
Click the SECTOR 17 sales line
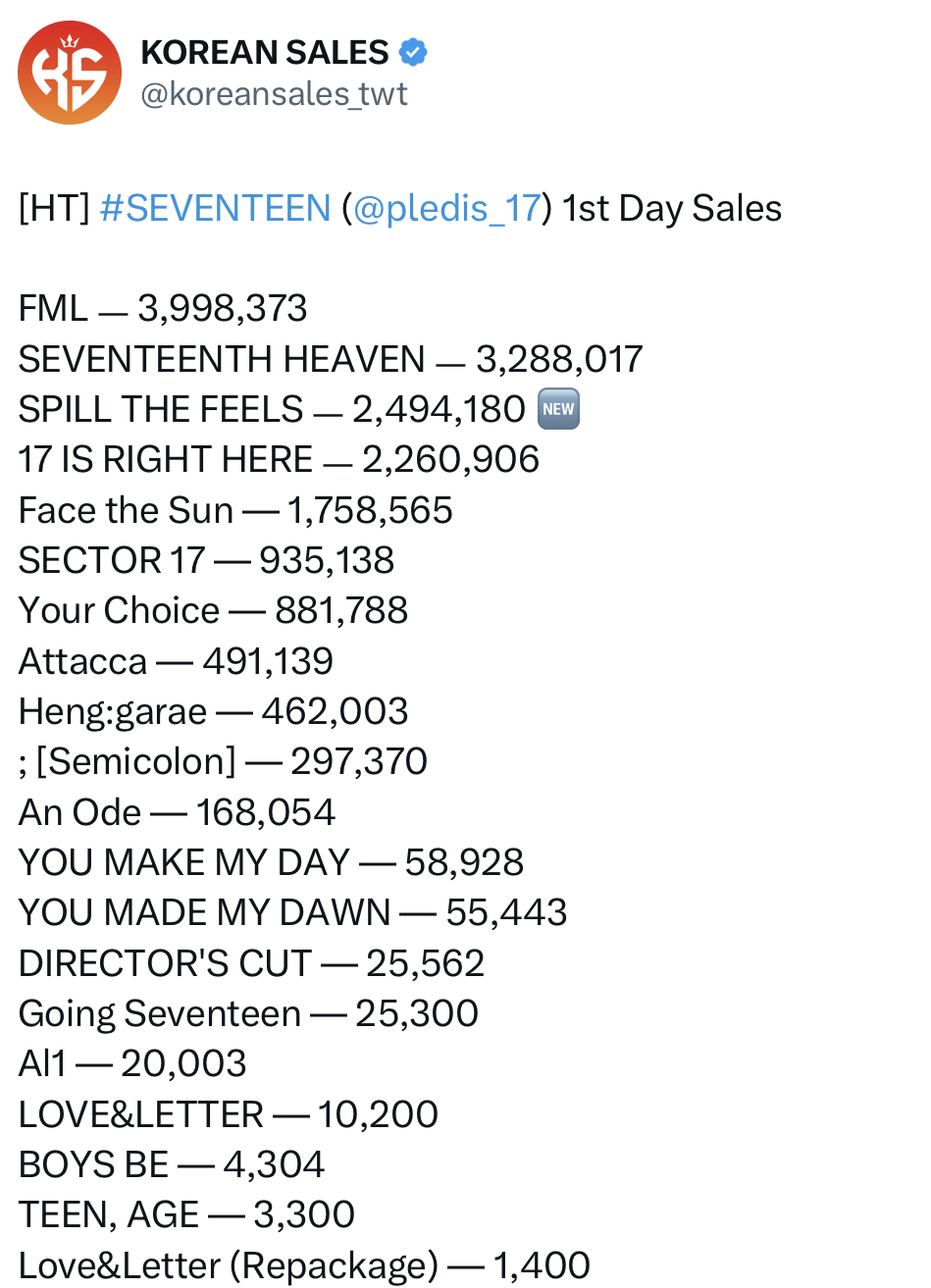[206, 560]
